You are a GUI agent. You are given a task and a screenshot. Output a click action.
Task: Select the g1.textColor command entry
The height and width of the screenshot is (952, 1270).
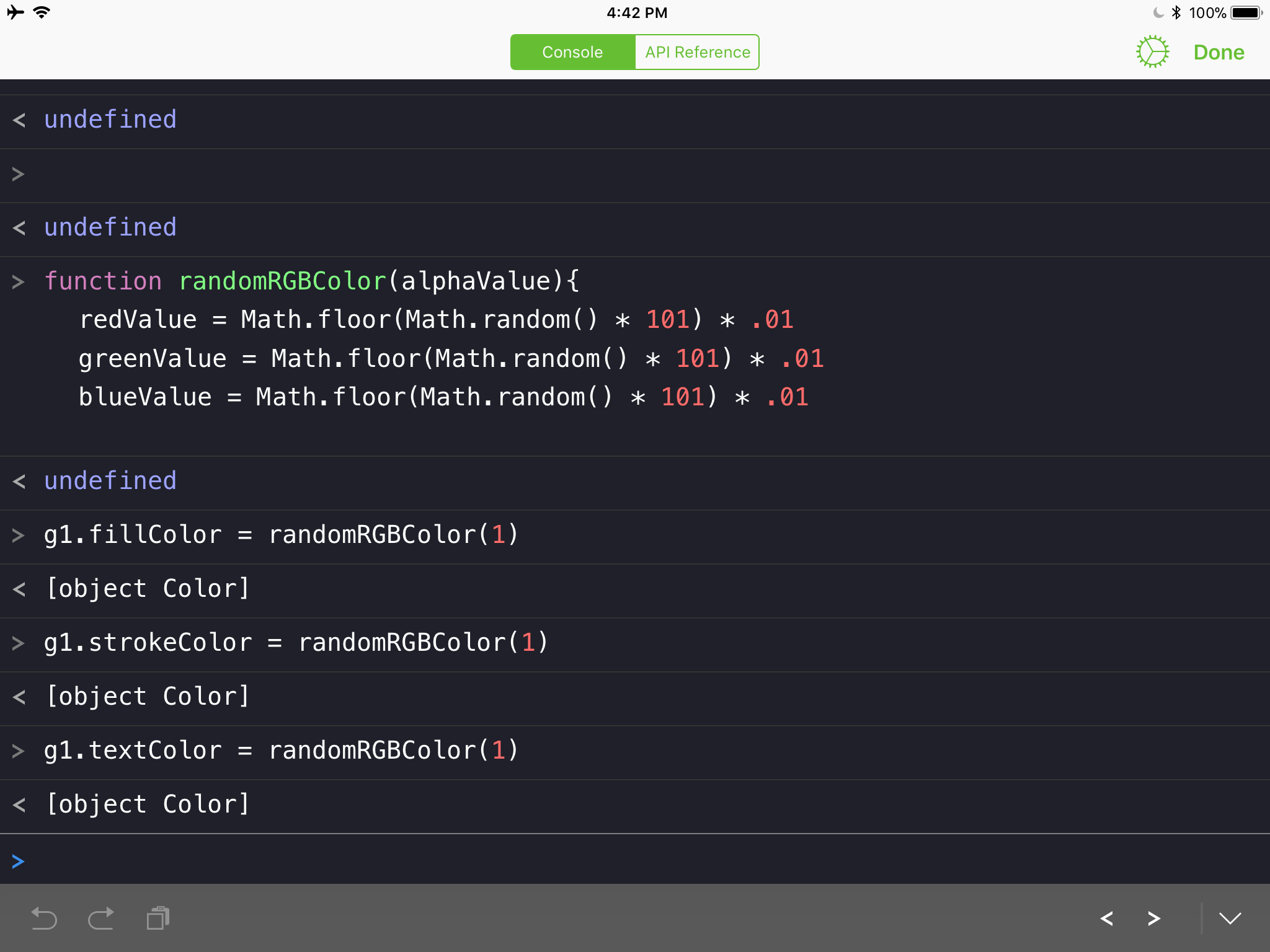coord(281,751)
